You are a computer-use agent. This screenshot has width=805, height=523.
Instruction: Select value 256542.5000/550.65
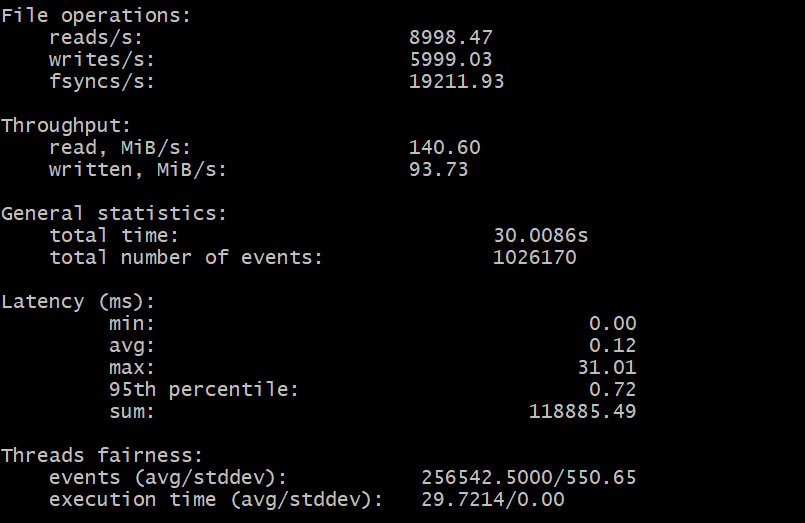[529, 478]
